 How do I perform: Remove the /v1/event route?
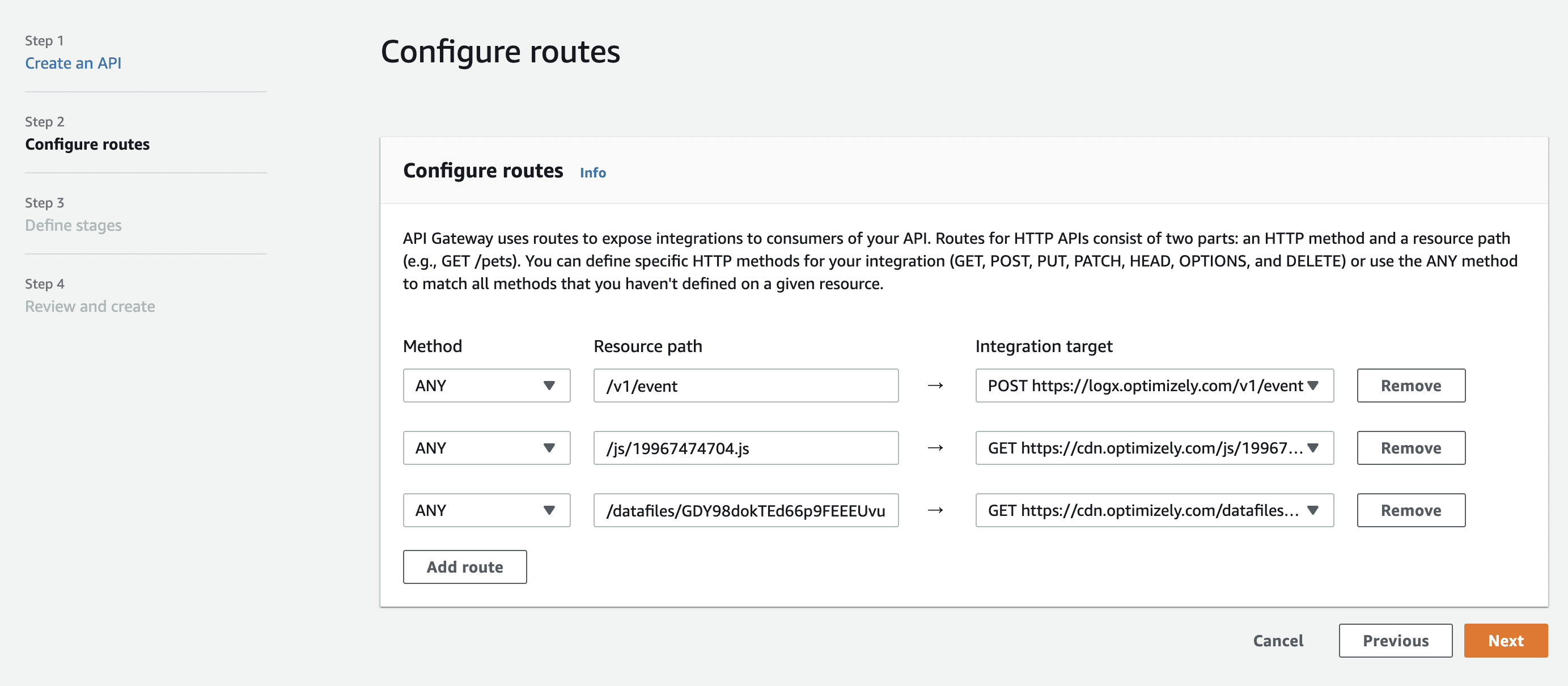pos(1411,386)
